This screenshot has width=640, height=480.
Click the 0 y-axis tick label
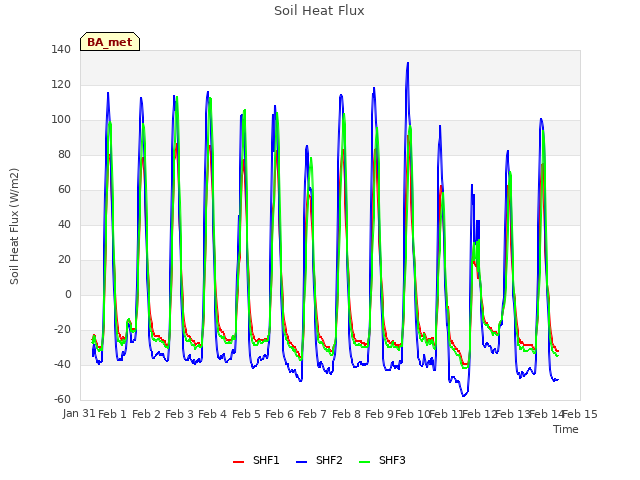point(68,295)
